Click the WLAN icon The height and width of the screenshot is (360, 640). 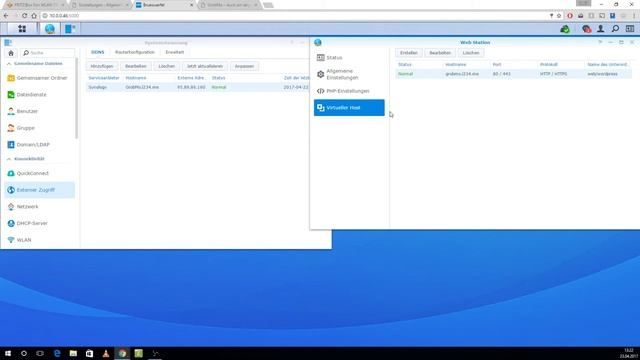11,240
